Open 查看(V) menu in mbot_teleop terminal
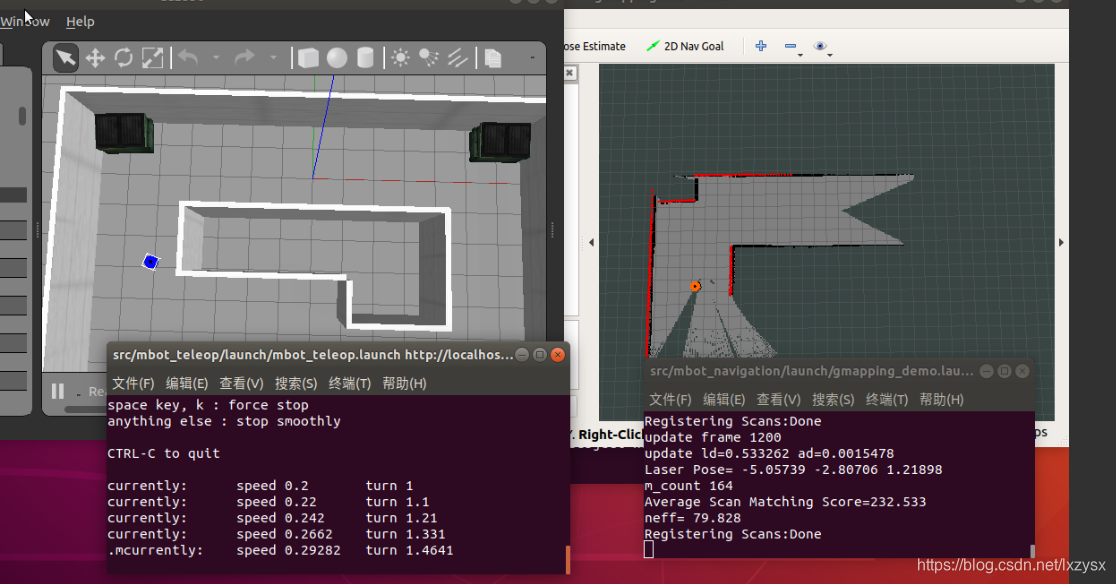Viewport: 1116px width, 584px height. [241, 383]
